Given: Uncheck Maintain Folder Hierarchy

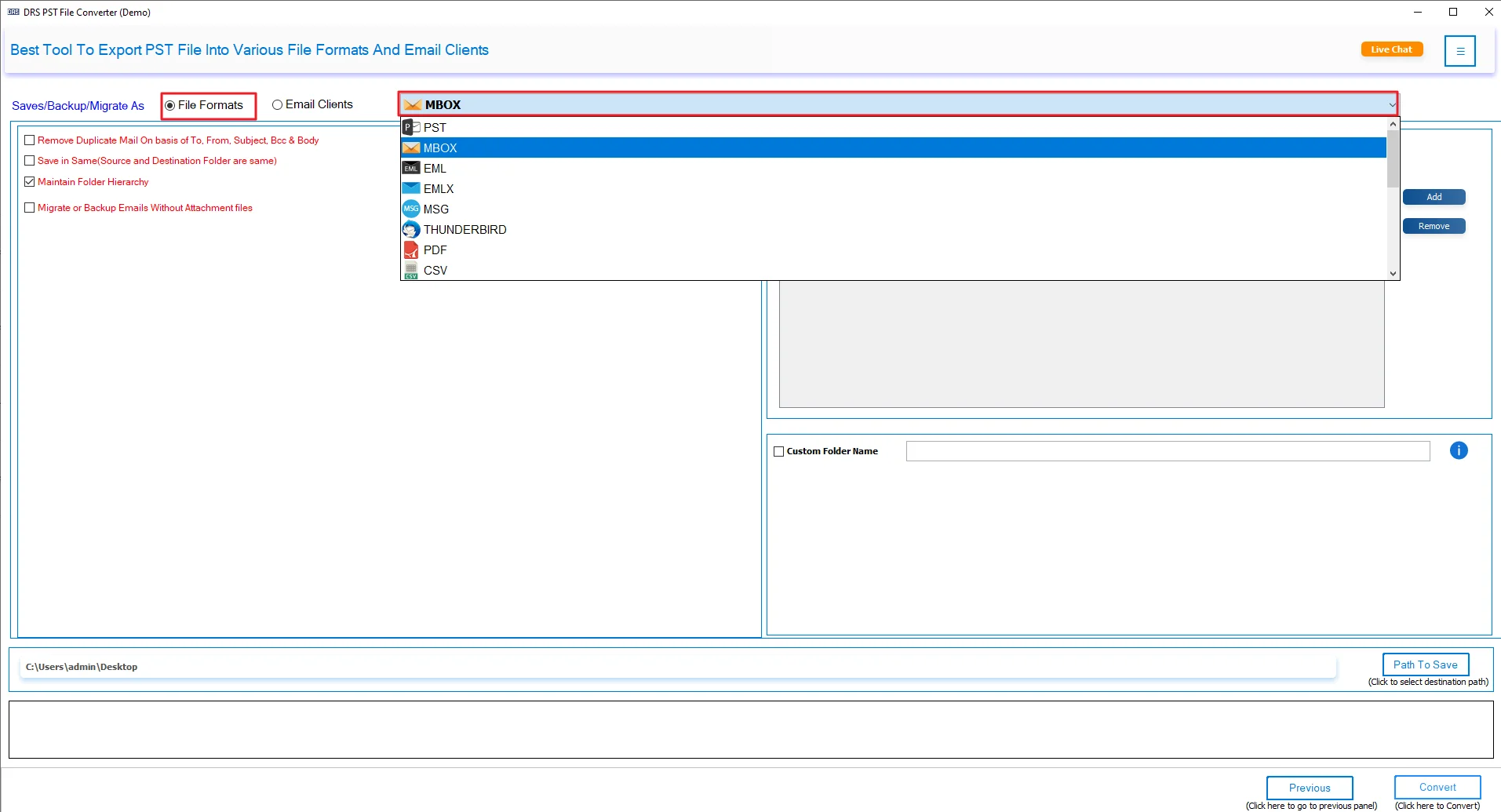Looking at the screenshot, I should [x=30, y=181].
